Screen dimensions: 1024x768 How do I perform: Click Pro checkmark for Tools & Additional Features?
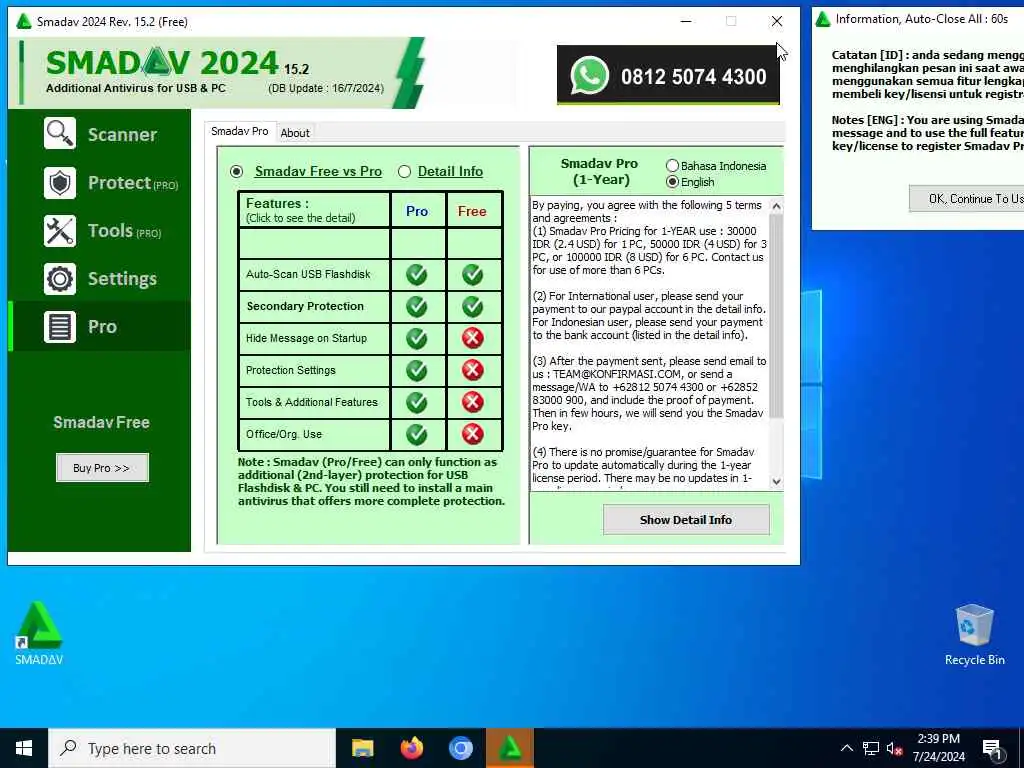click(x=417, y=402)
